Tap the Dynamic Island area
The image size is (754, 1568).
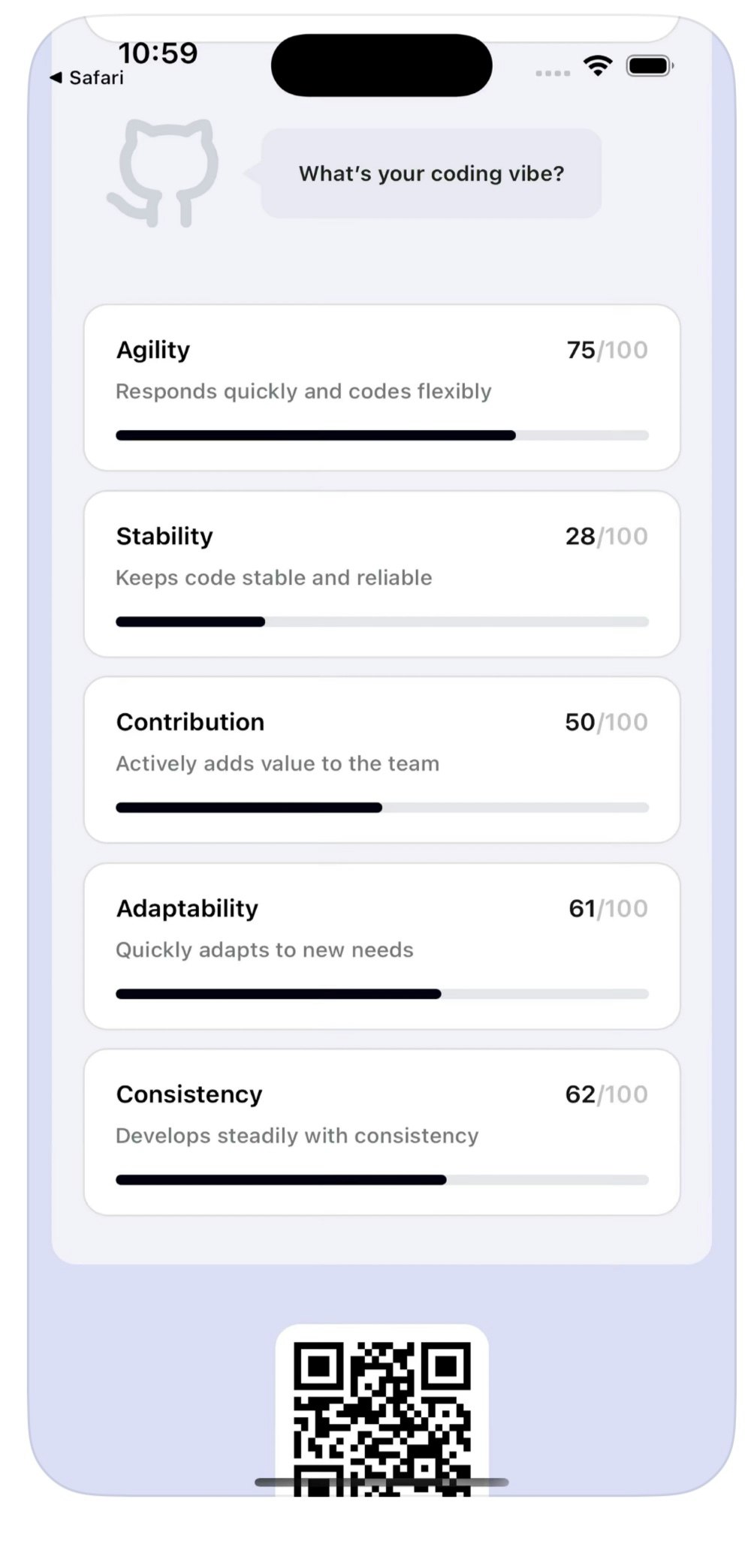[382, 65]
